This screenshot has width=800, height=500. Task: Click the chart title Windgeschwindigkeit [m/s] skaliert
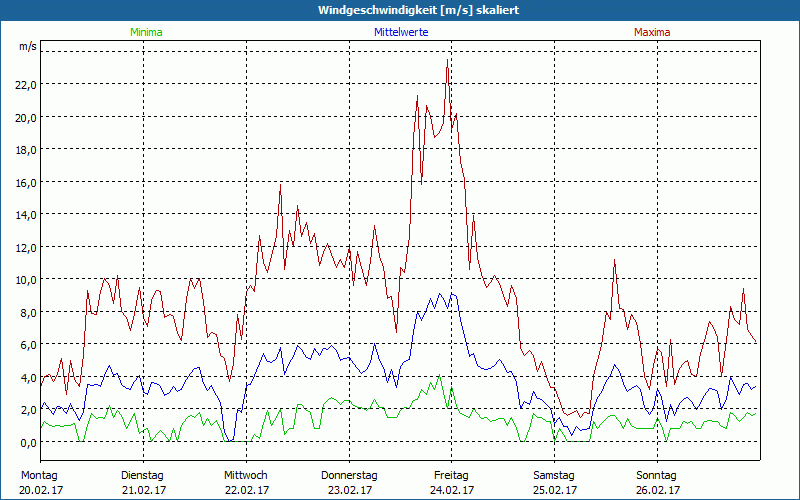coord(418,10)
